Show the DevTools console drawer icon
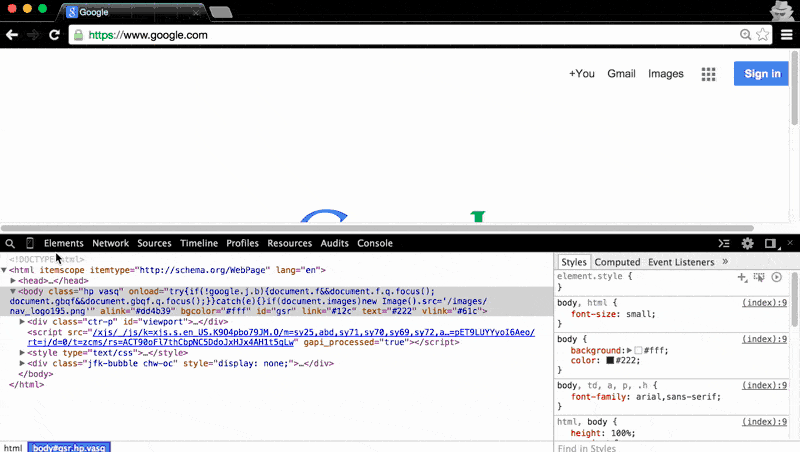Screen dimensions: 800x452 click(x=724, y=243)
